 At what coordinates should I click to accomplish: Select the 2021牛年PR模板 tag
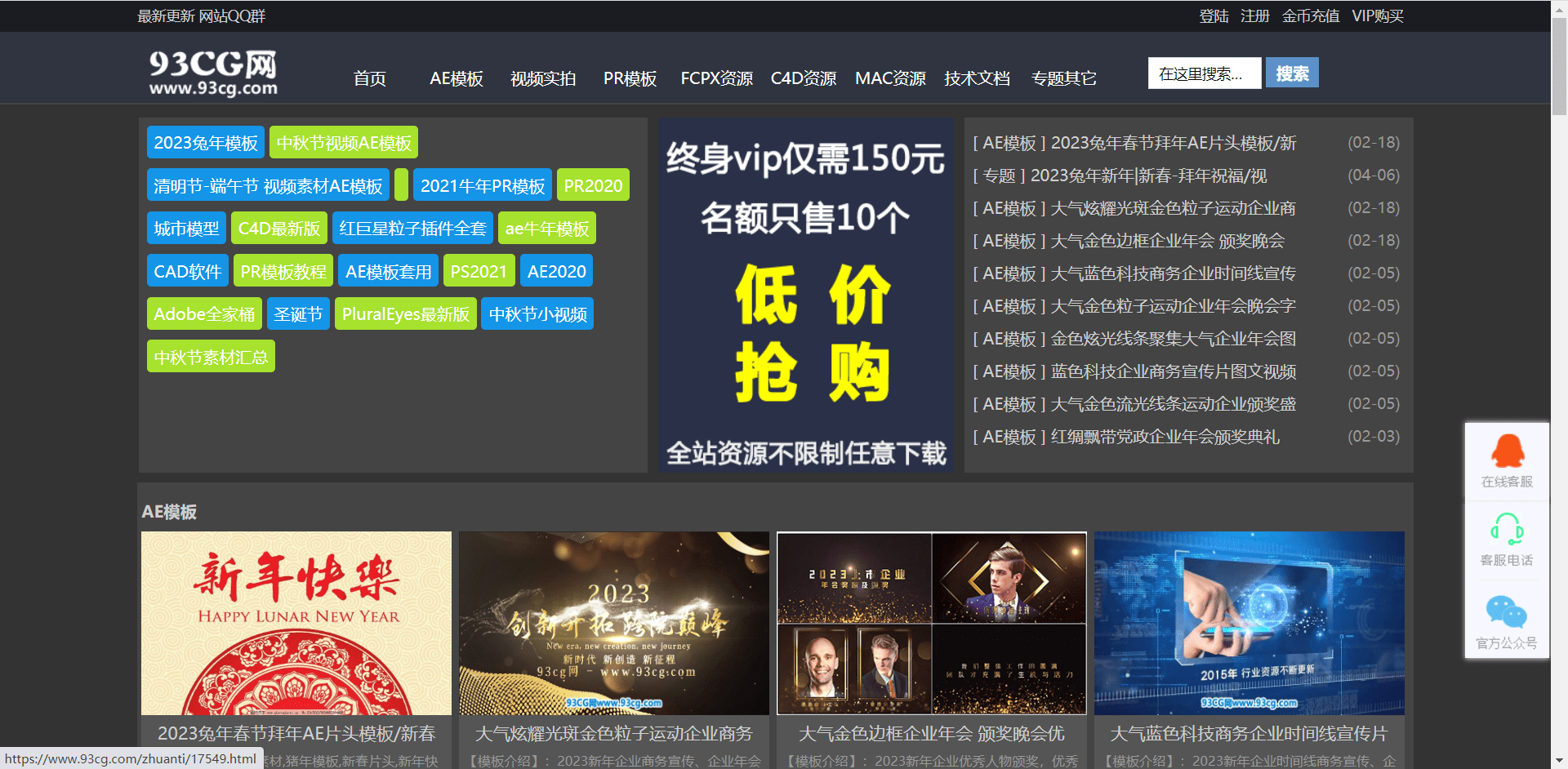click(483, 185)
